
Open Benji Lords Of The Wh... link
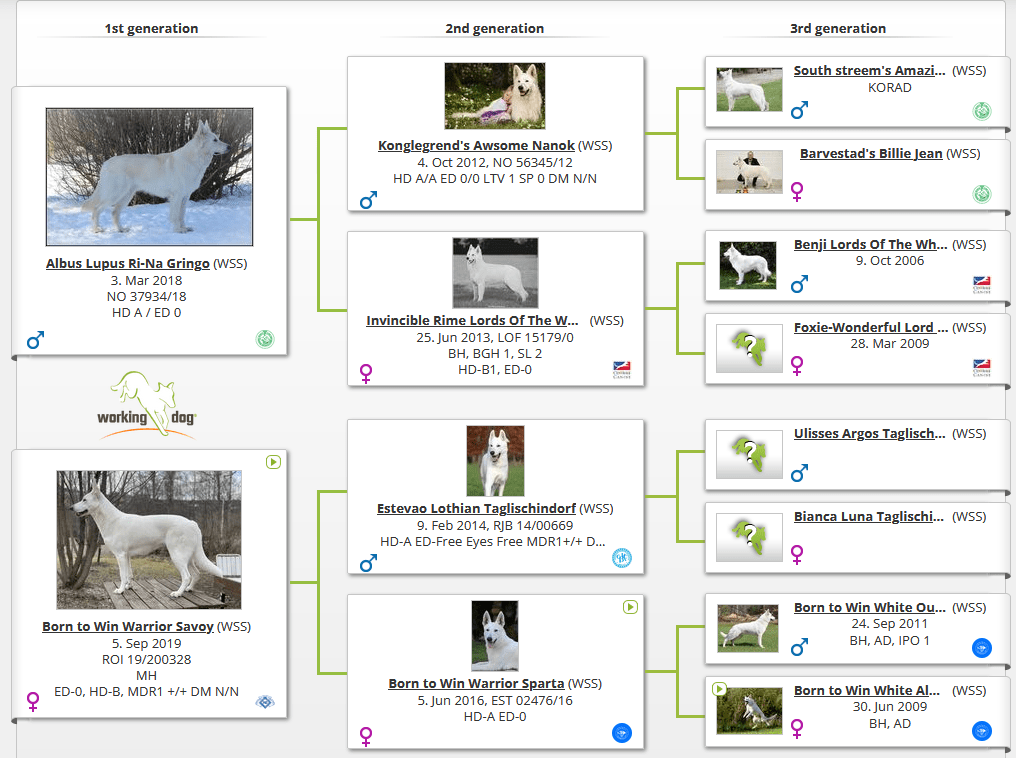click(x=870, y=244)
